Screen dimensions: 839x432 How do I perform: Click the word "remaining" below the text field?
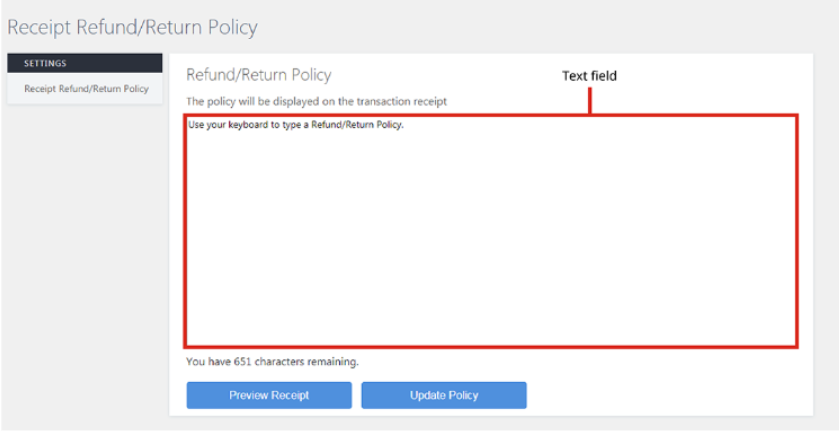(x=335, y=361)
